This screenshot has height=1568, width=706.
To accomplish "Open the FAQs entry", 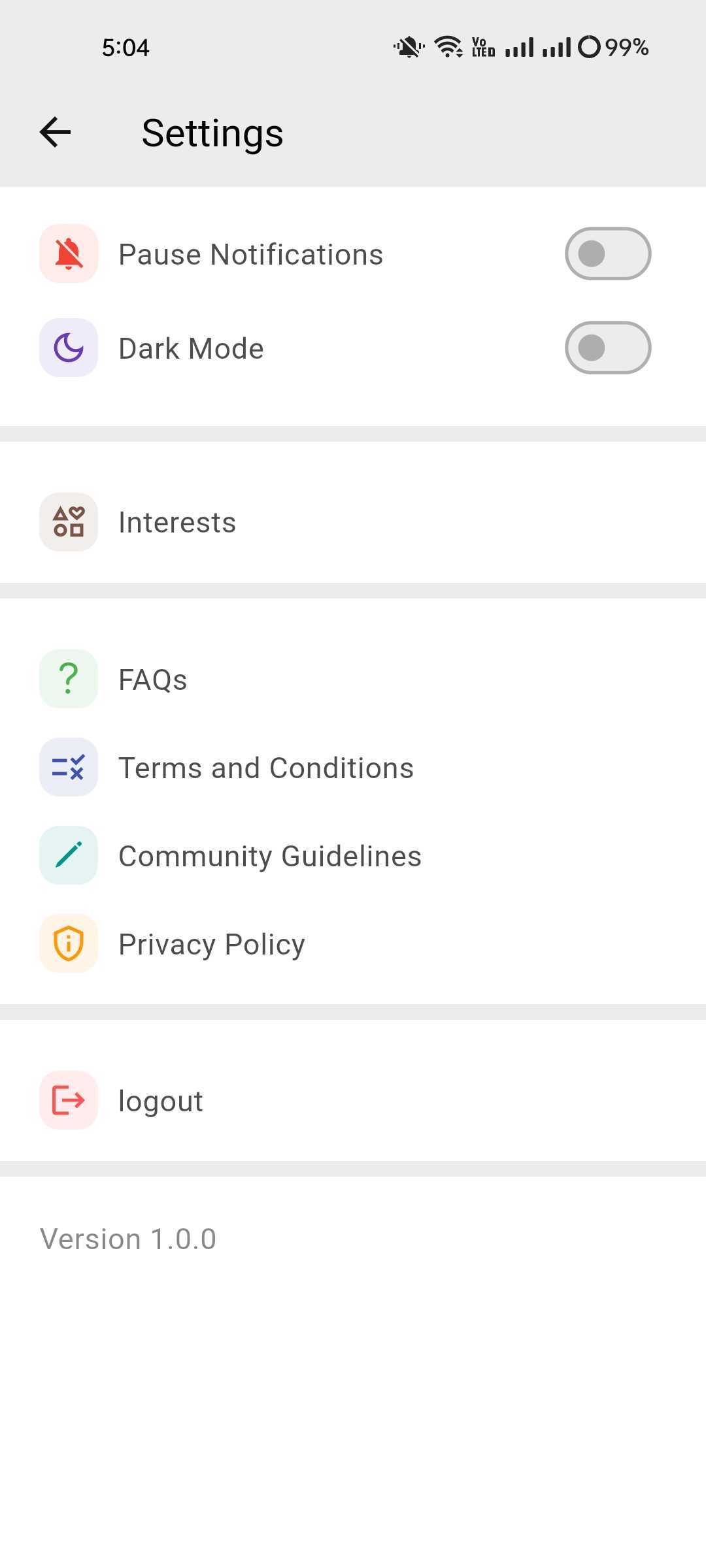I will pyautogui.click(x=153, y=679).
